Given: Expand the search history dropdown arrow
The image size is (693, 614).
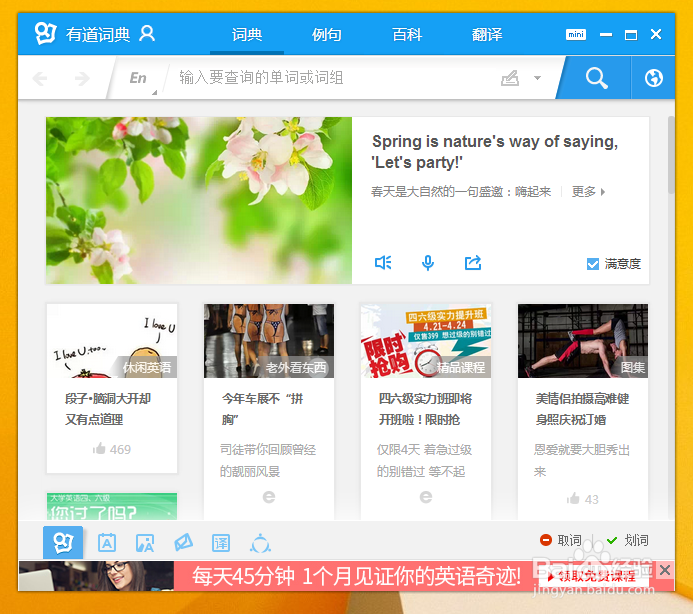Looking at the screenshot, I should click(537, 78).
